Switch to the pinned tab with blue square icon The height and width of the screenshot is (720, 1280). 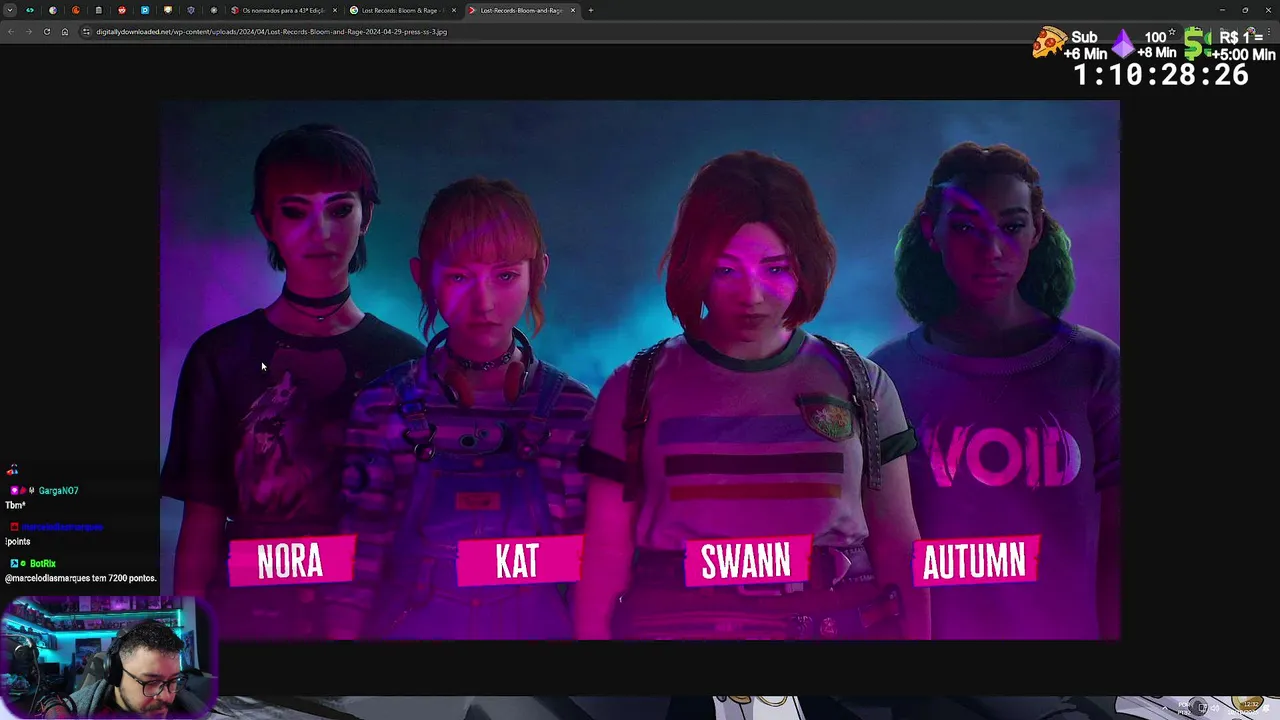[145, 10]
